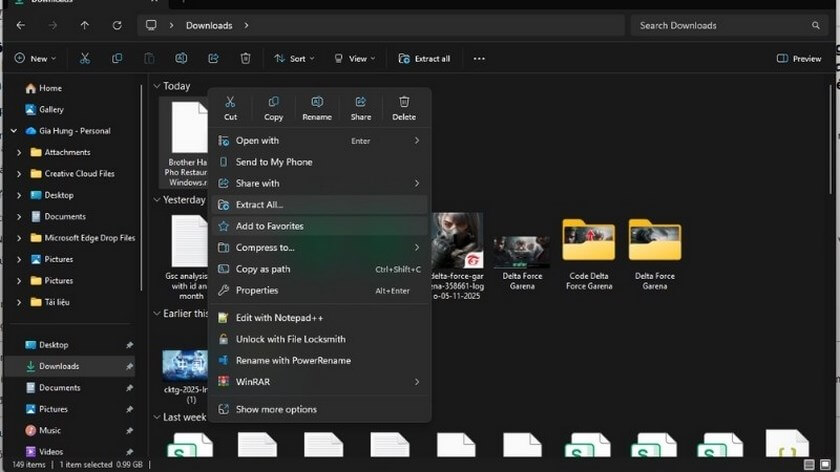
Task: Click the New button in toolbar
Action: click(35, 59)
